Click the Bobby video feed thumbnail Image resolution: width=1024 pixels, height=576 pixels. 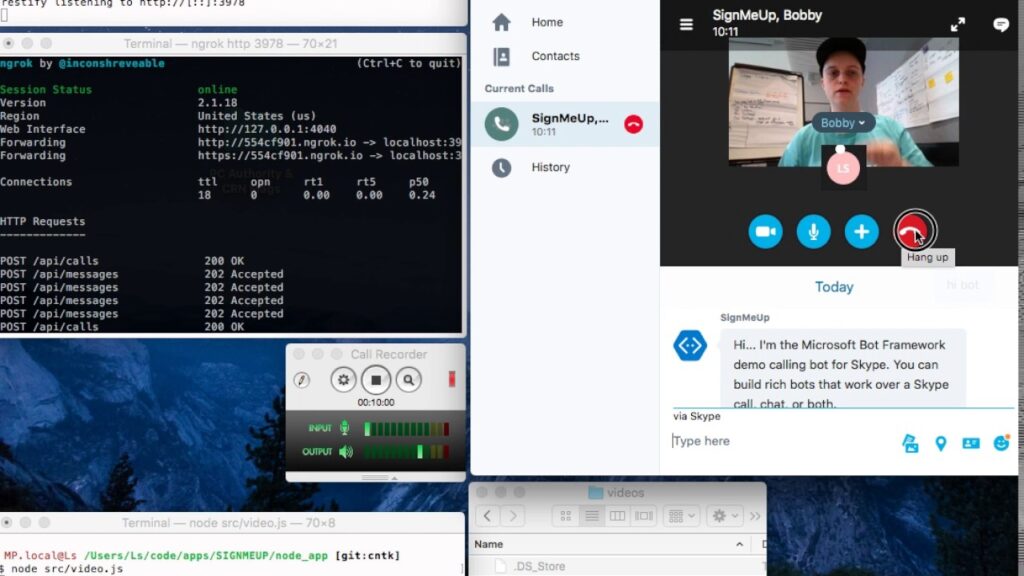(x=844, y=102)
